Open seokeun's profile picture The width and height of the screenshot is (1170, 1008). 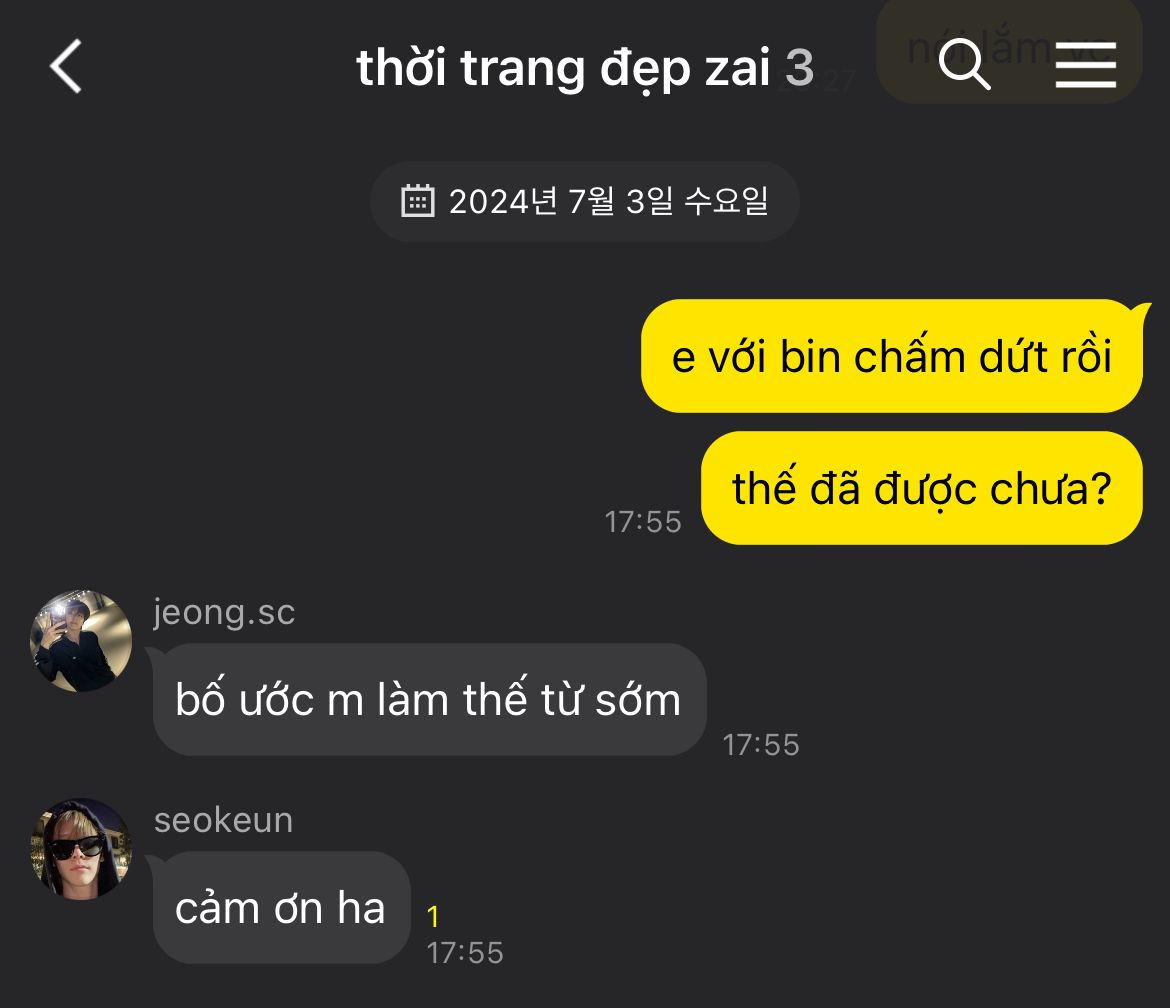[81, 849]
